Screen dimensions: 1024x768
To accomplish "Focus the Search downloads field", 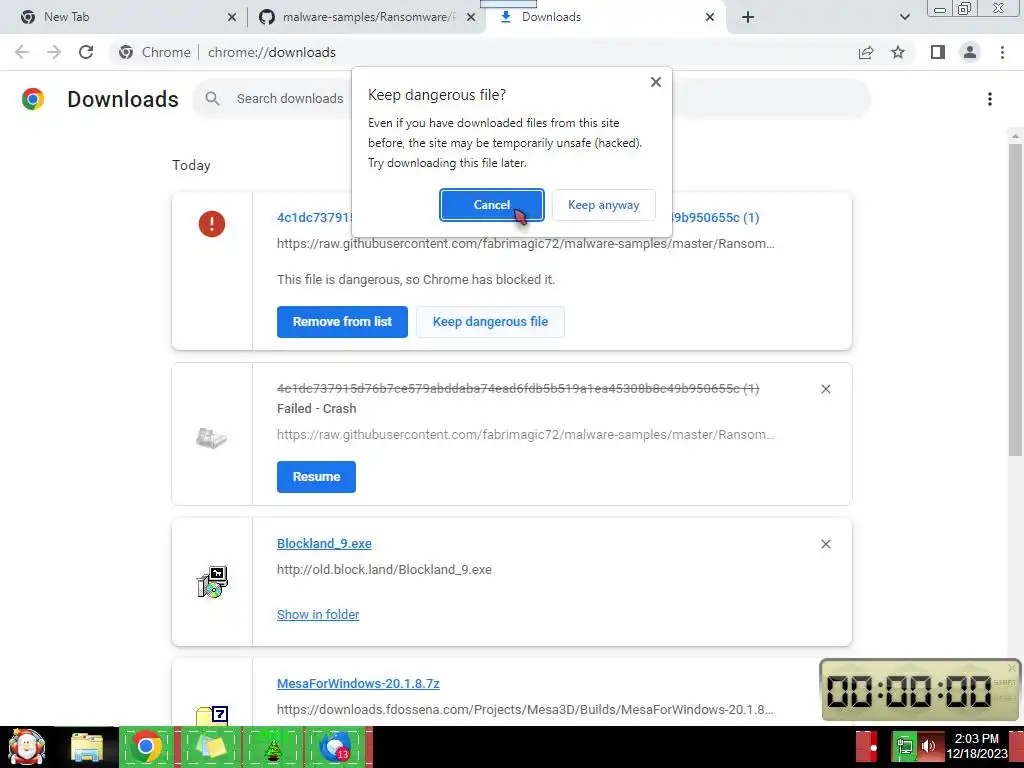I will coord(290,99).
